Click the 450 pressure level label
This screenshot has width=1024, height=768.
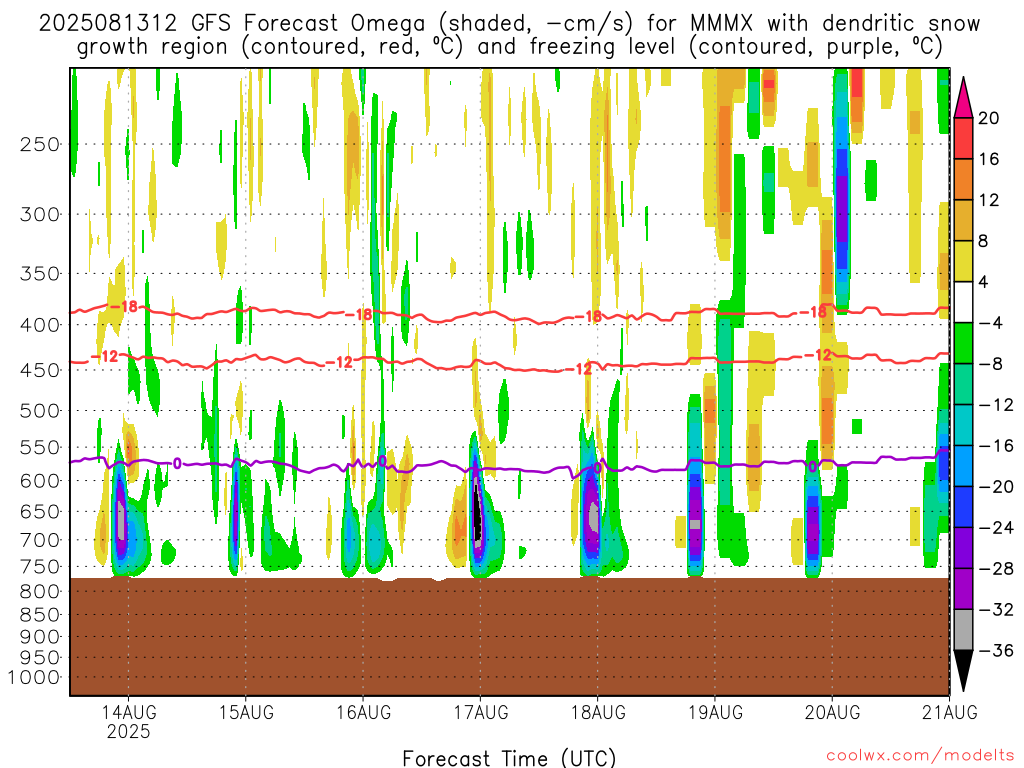40,370
